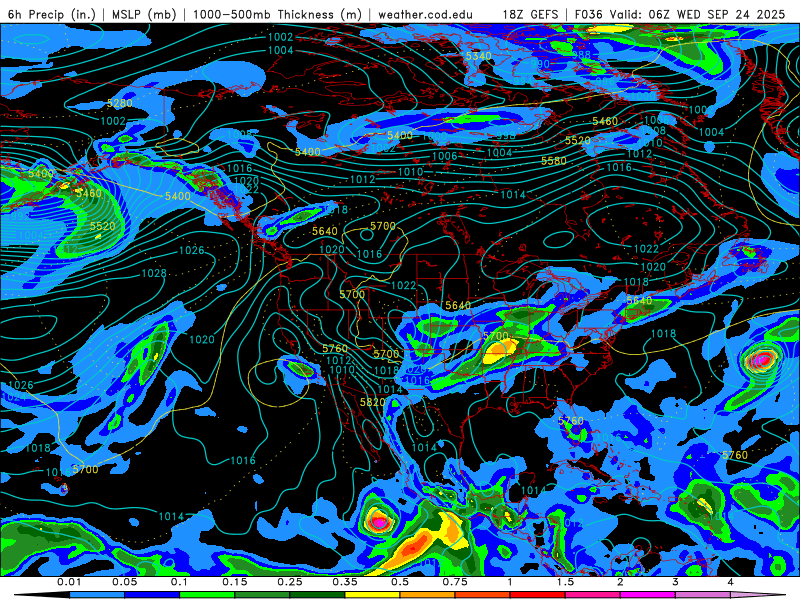Click the 'F036 Valid: 06Z WED SEP 24 2025' text
The width and height of the screenshot is (800, 600).
tap(680, 14)
